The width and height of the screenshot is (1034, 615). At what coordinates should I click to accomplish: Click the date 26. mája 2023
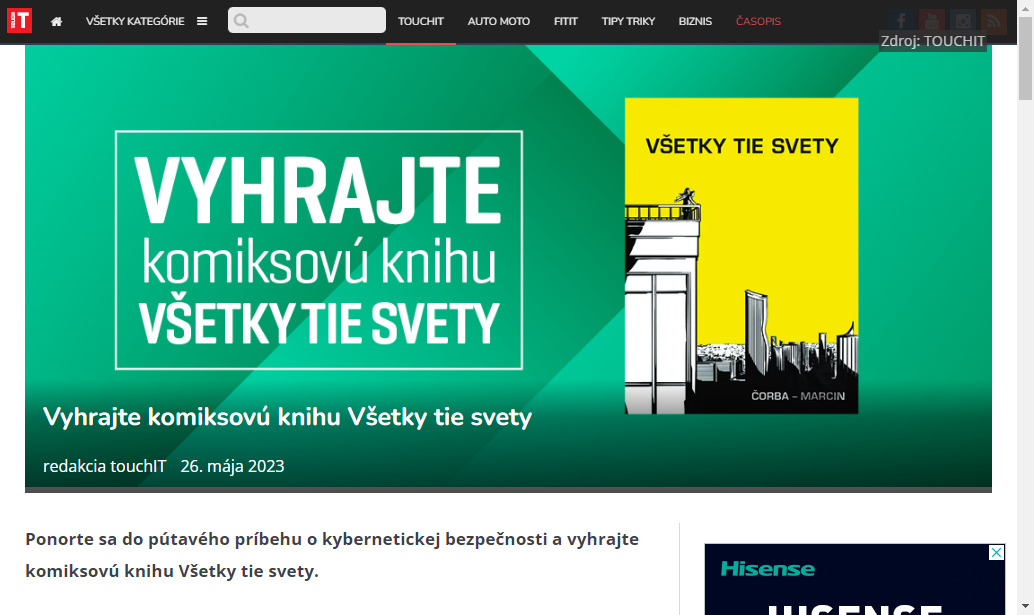tap(233, 466)
